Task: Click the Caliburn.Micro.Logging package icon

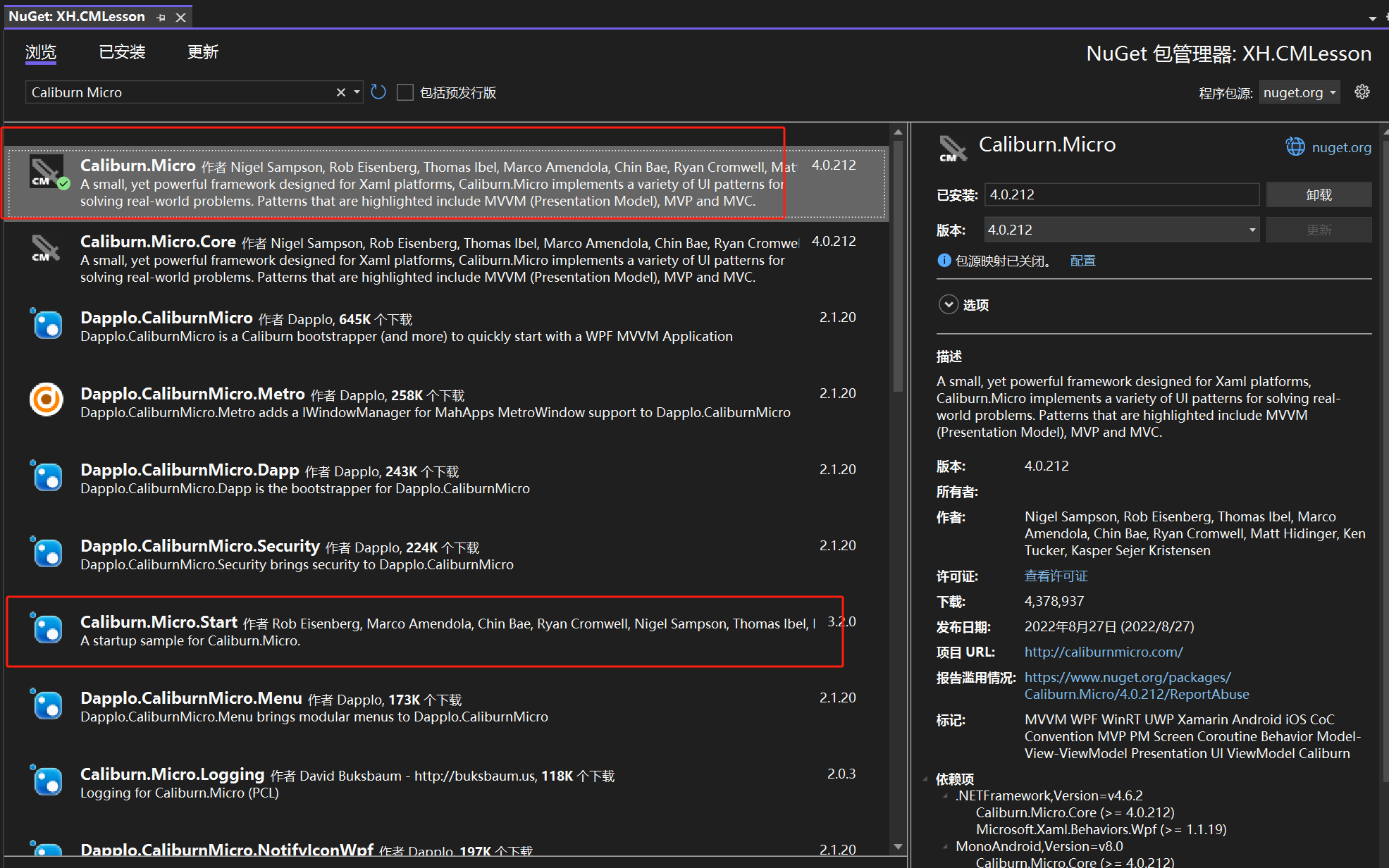Action: click(x=47, y=781)
